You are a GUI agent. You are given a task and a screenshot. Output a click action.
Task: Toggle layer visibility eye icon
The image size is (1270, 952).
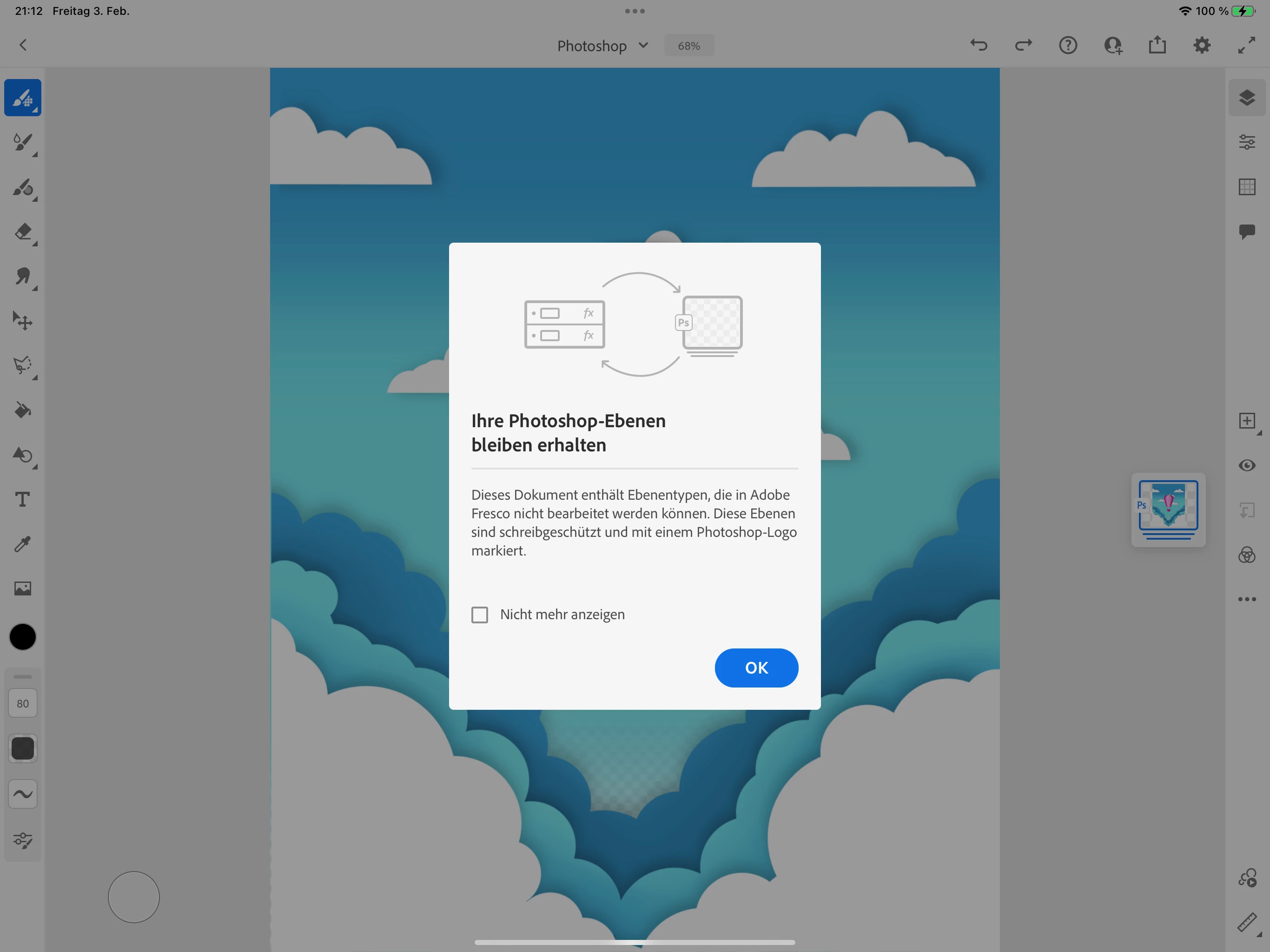[x=1246, y=465]
